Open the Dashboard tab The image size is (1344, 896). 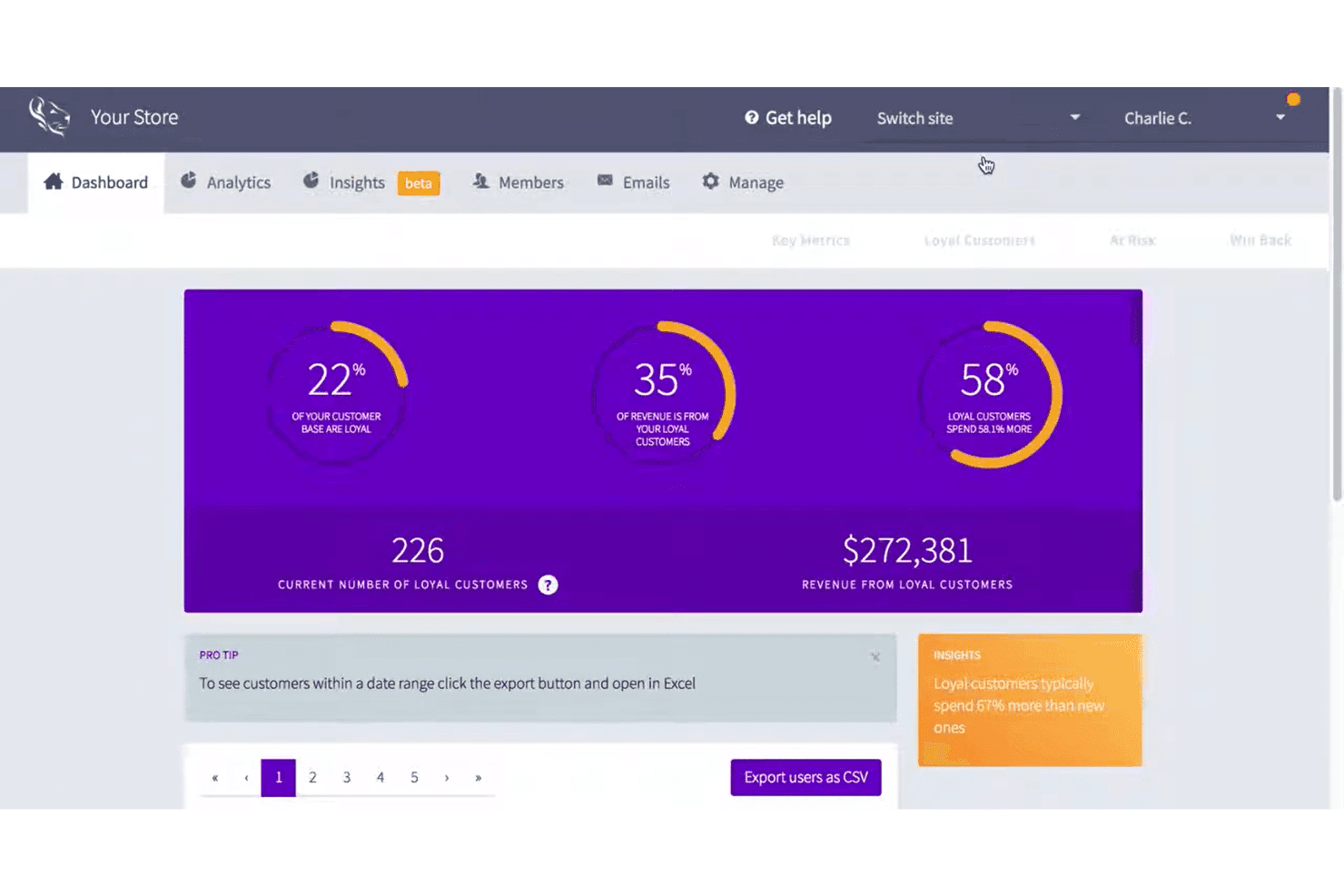[96, 182]
